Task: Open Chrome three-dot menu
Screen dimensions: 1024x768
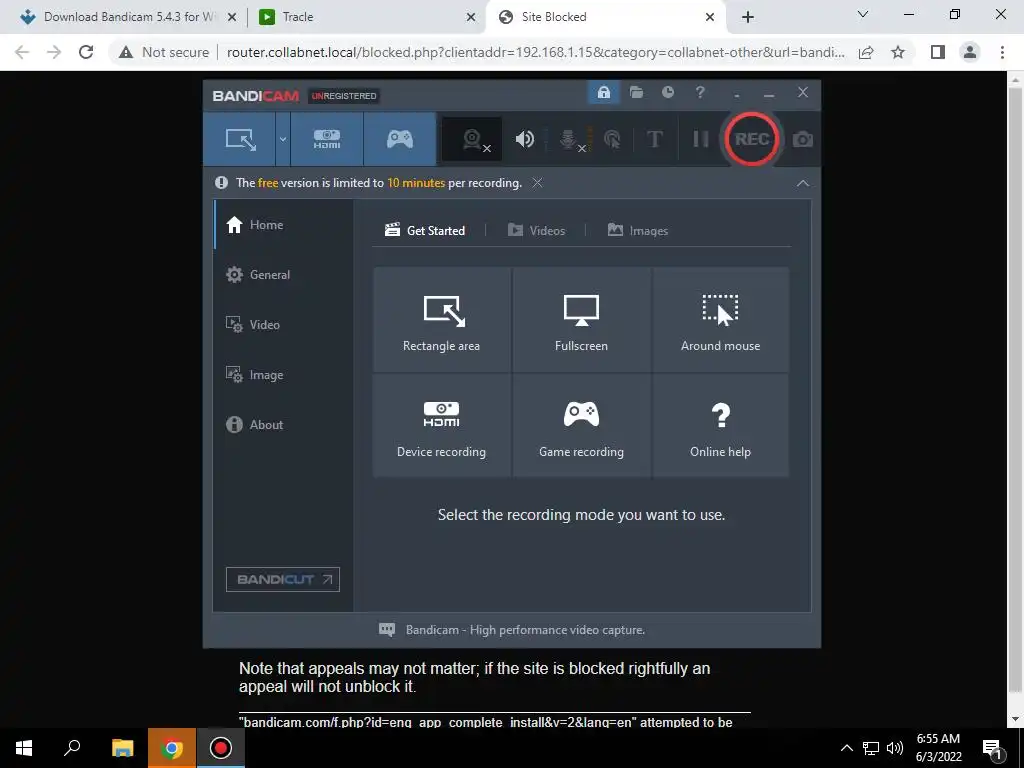Action: (1002, 52)
